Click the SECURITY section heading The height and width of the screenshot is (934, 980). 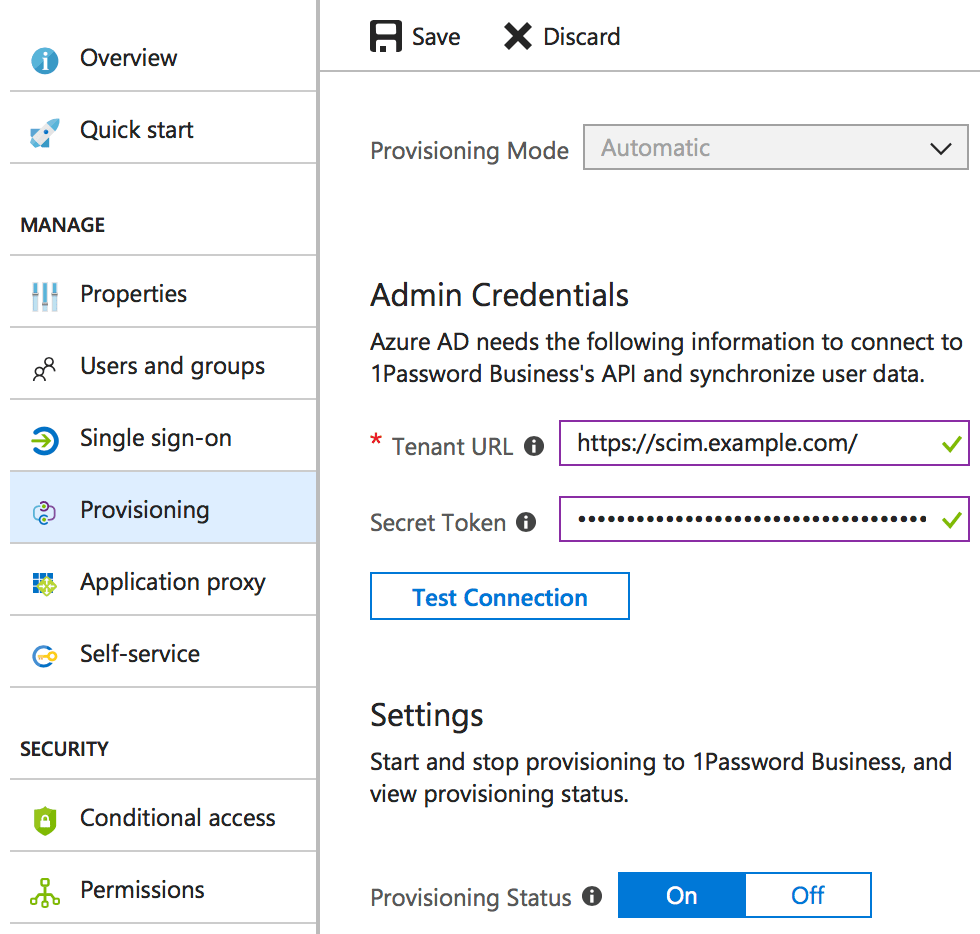coord(64,749)
